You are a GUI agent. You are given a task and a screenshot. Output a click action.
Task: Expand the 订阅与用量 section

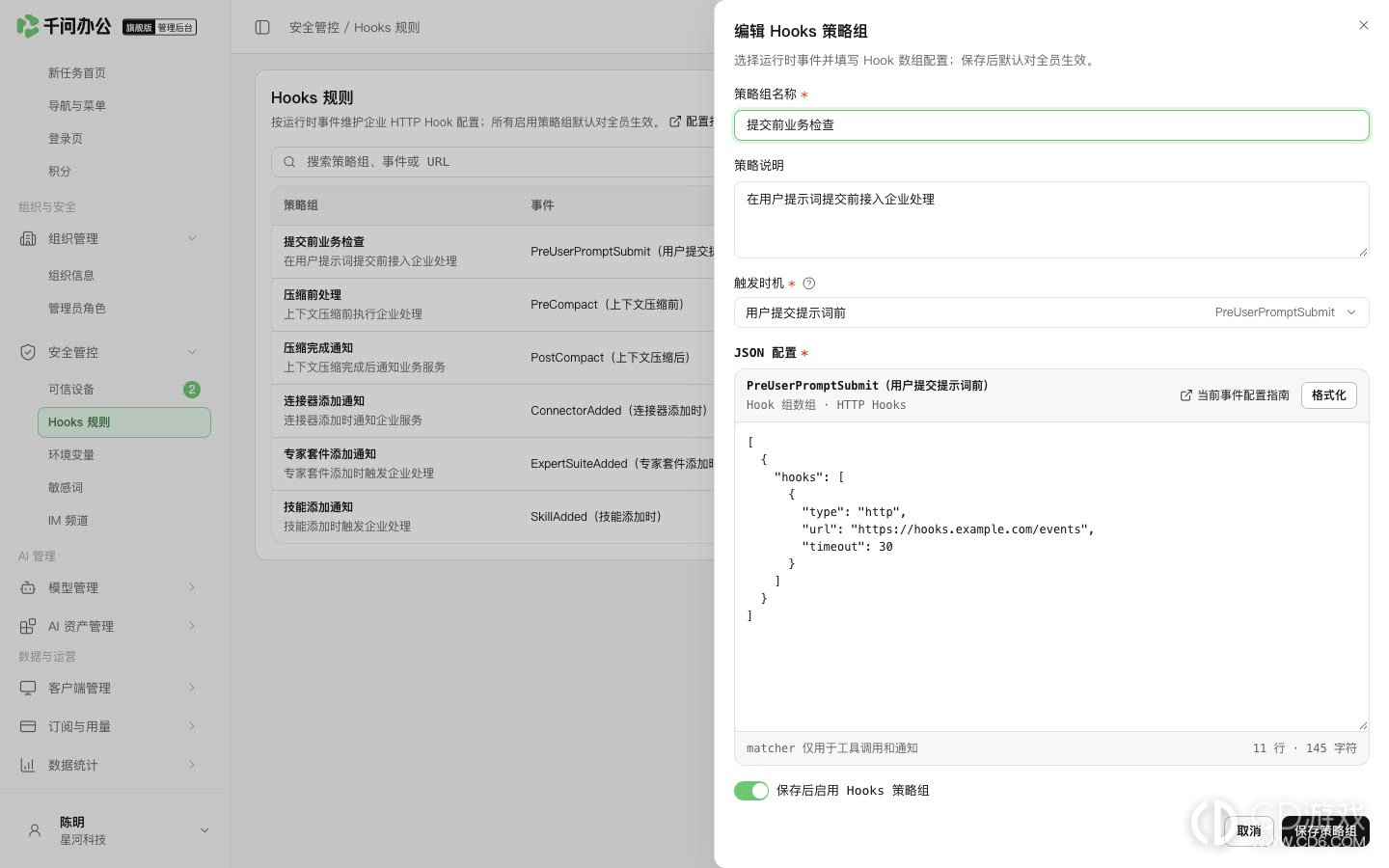[192, 726]
